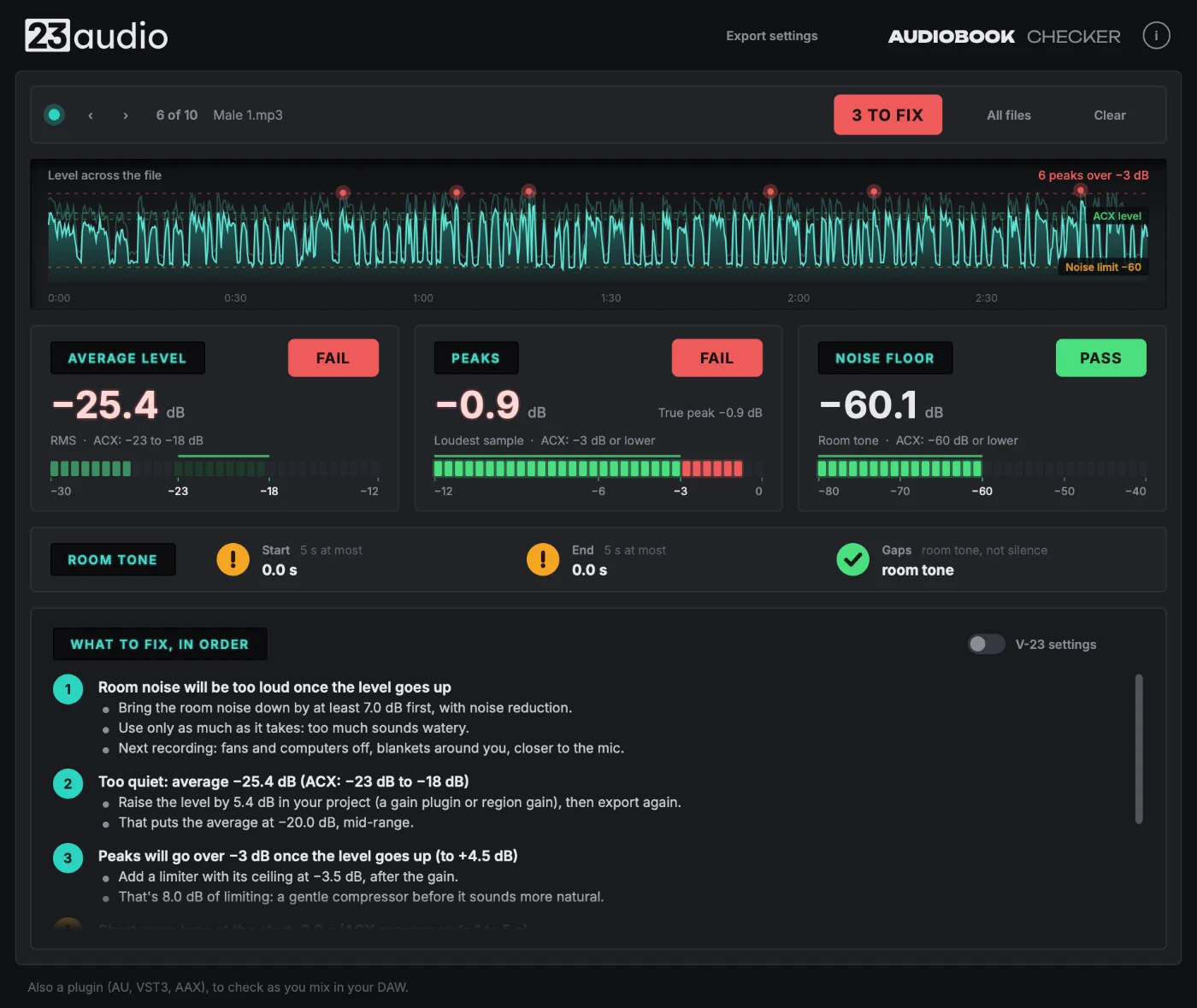Click the Average Level meter bar
The width and height of the screenshot is (1197, 1008).
[215, 468]
